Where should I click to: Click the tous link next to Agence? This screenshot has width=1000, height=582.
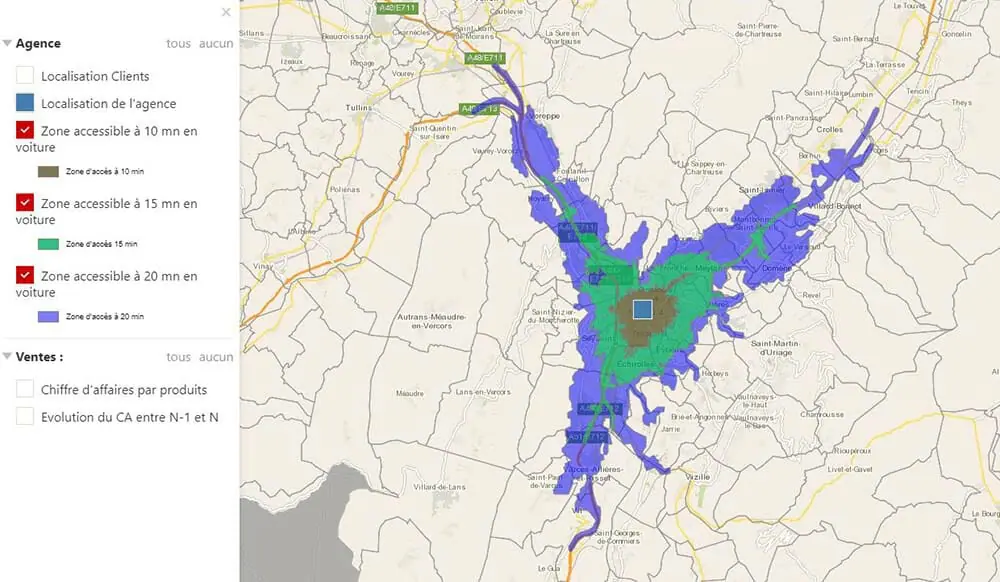pyautogui.click(x=176, y=43)
